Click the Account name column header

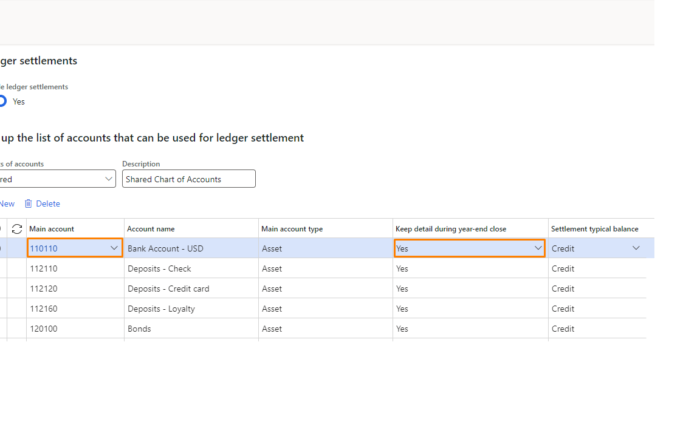coord(151,229)
